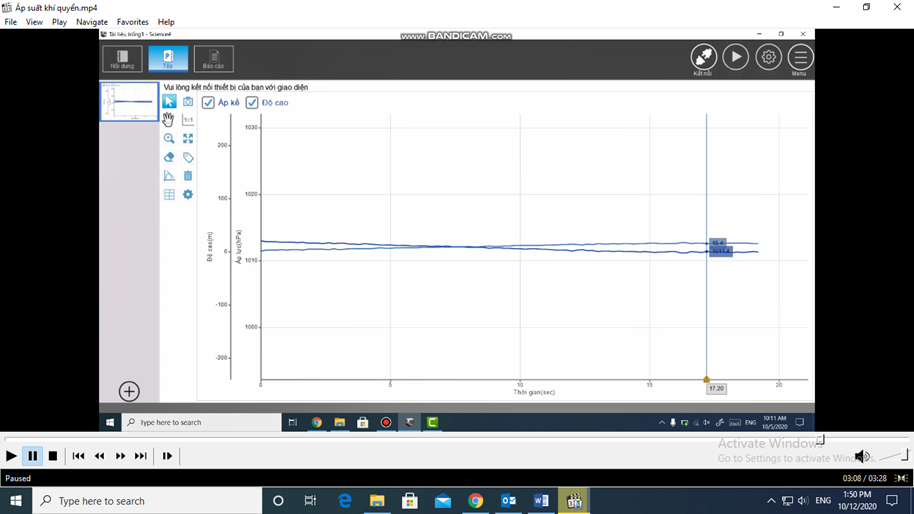Switch to the Tệp tab
The height and width of the screenshot is (514, 914).
(168, 59)
